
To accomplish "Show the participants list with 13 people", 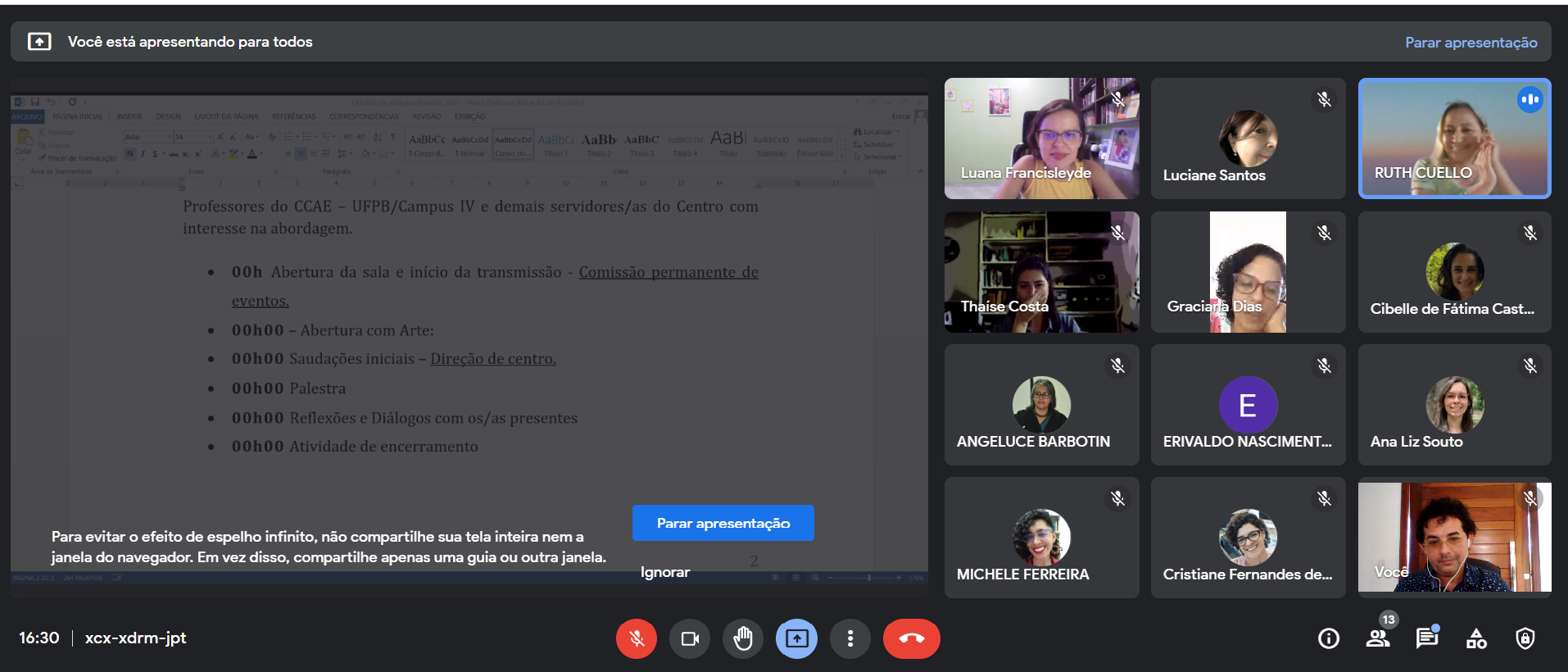I will click(x=1378, y=638).
